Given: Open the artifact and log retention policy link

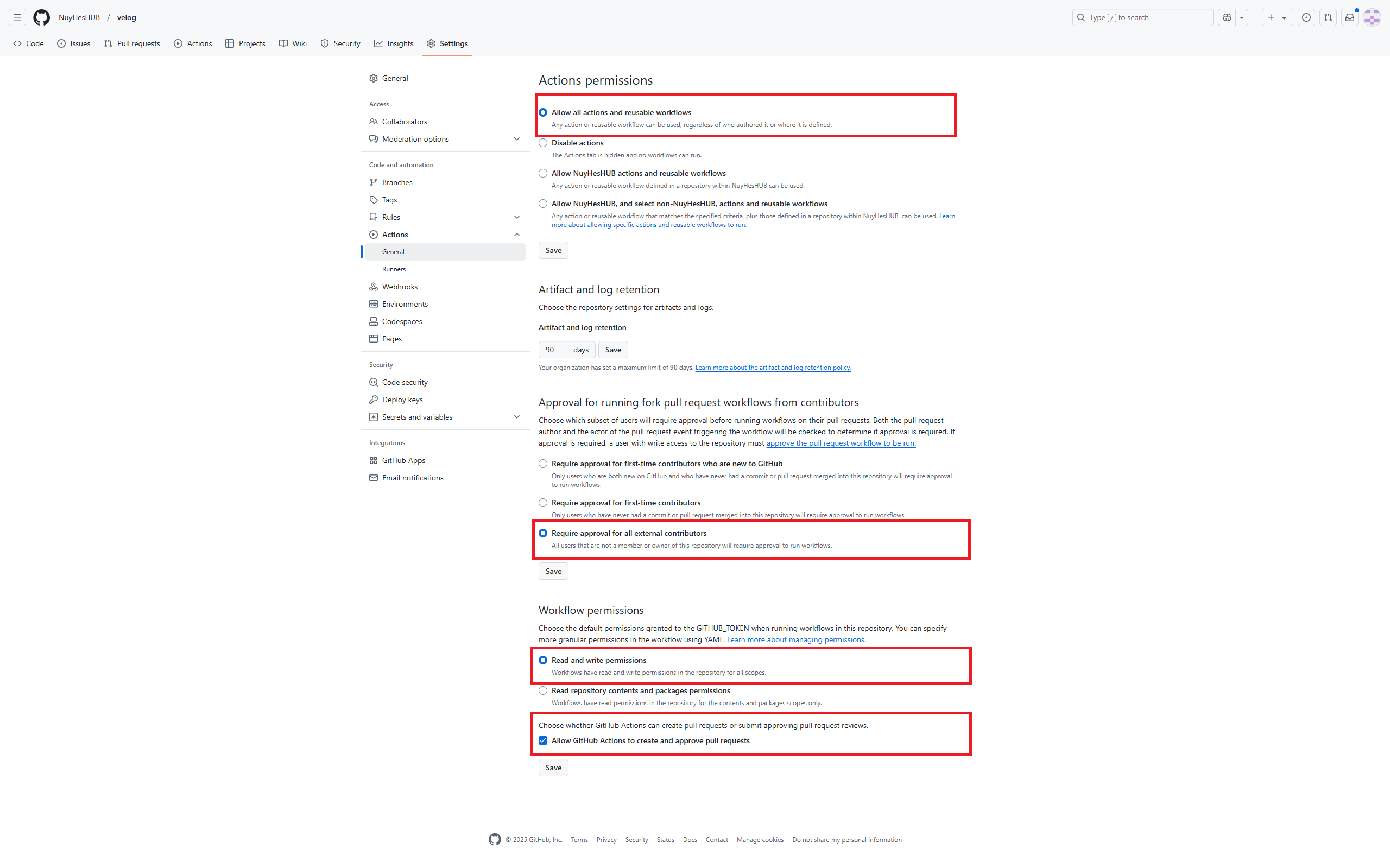Looking at the screenshot, I should tap(773, 368).
